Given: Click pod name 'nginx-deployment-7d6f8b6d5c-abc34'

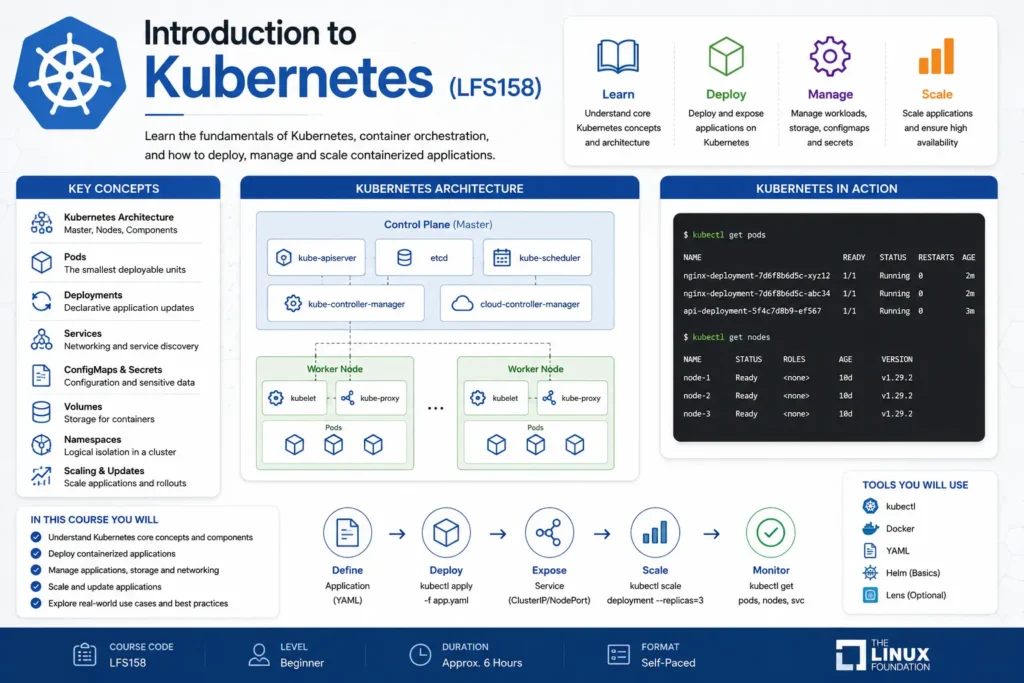Looking at the screenshot, I should point(756,293).
